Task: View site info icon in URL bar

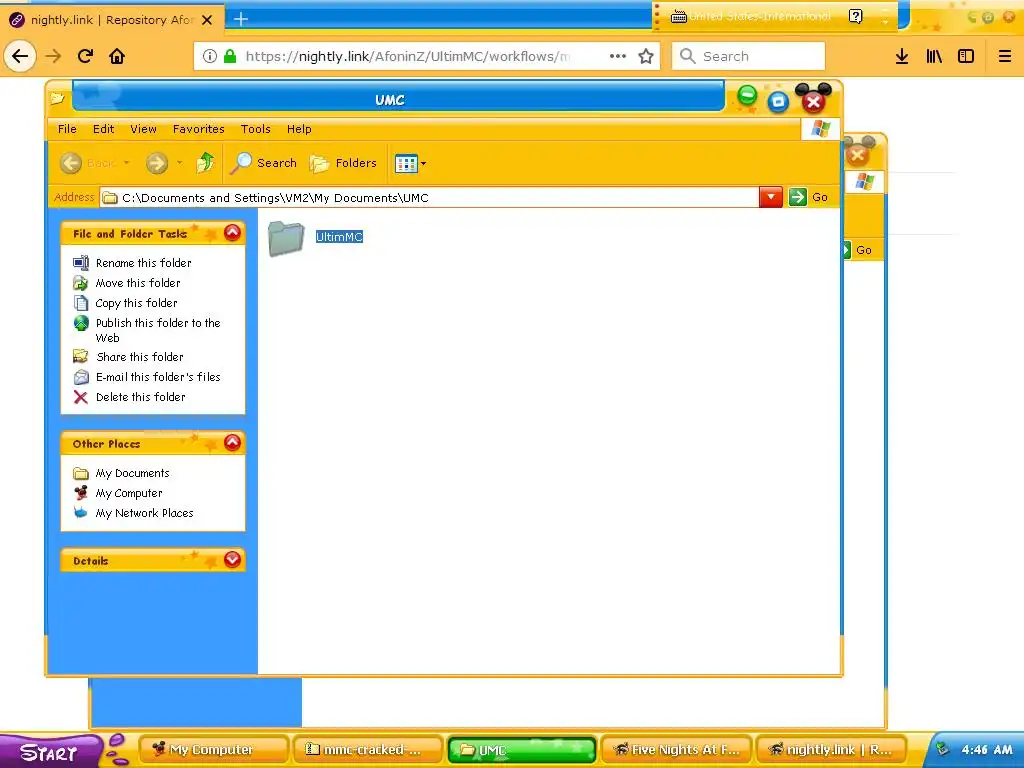Action: click(210, 56)
